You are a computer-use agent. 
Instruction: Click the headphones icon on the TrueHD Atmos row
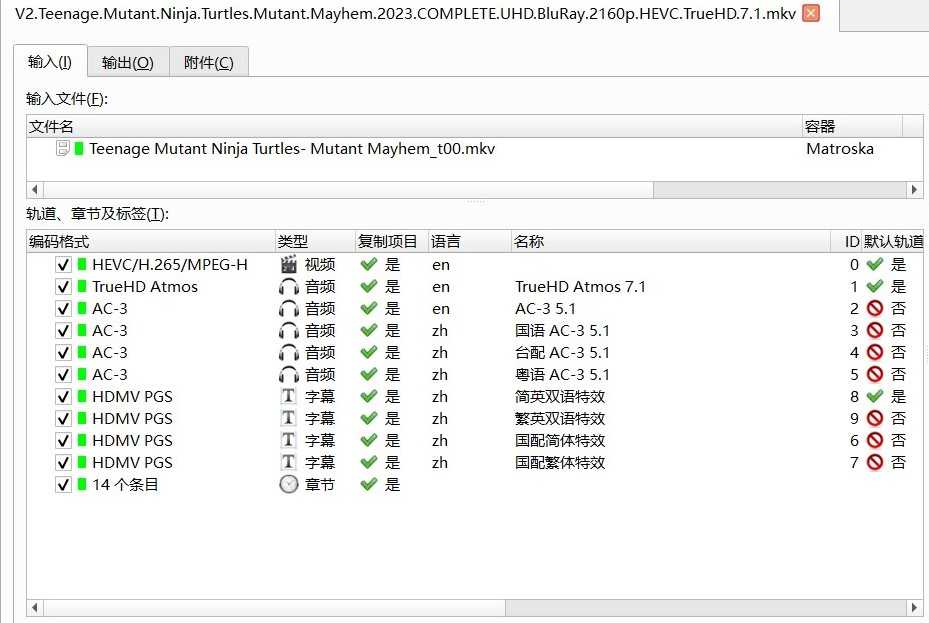(289, 287)
